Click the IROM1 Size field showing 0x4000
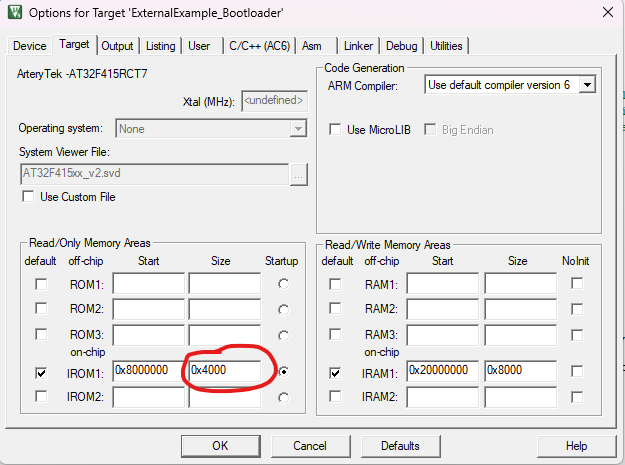Viewport: 625px width, 465px height. 224,371
